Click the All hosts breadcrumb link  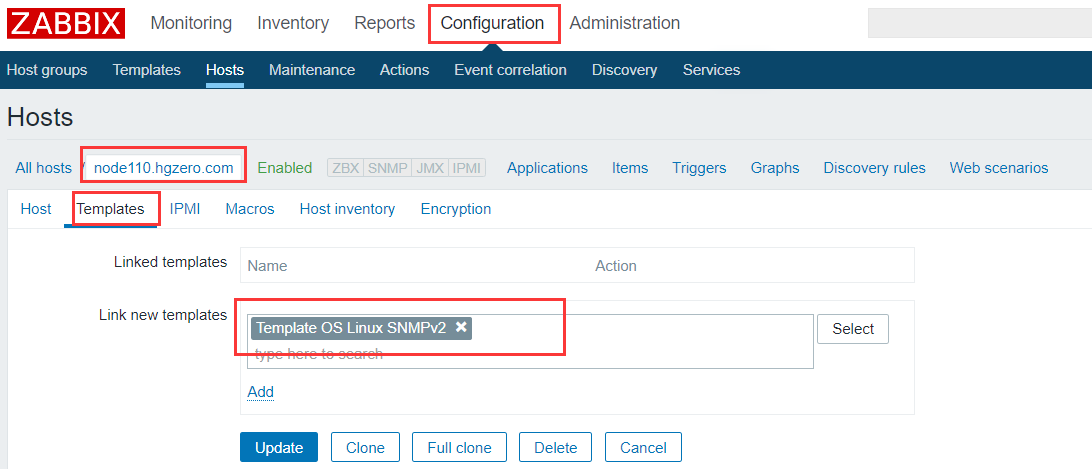click(x=43, y=168)
